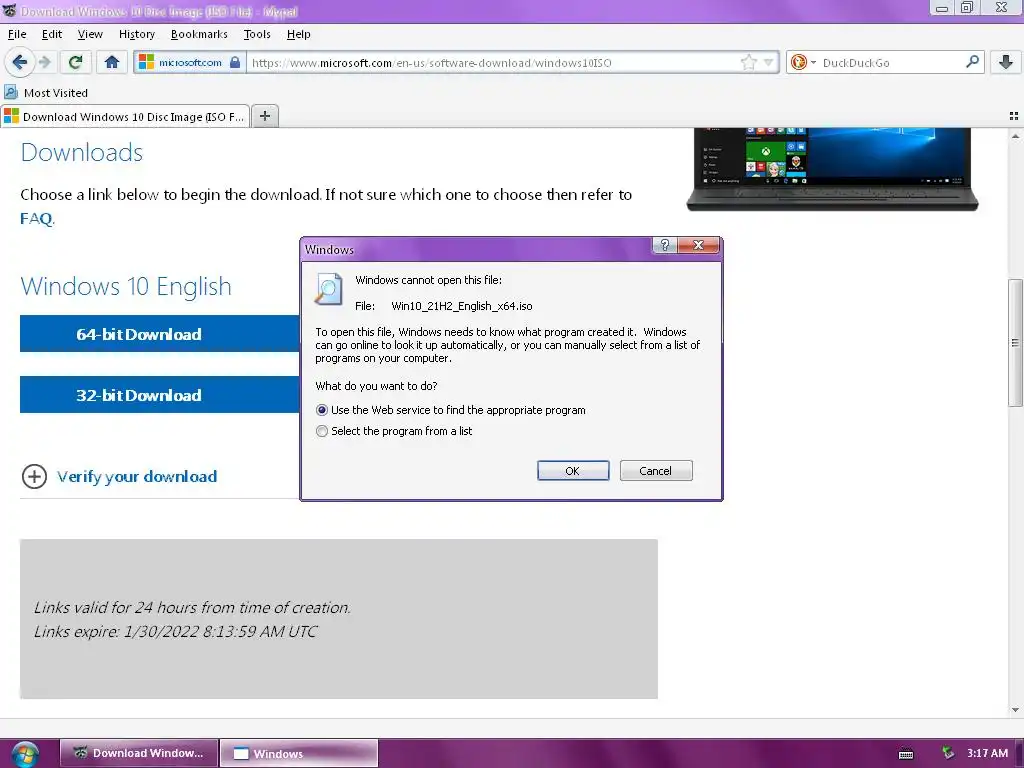Viewport: 1024px width, 768px height.
Task: Click the forward navigation arrow
Action: (44, 63)
